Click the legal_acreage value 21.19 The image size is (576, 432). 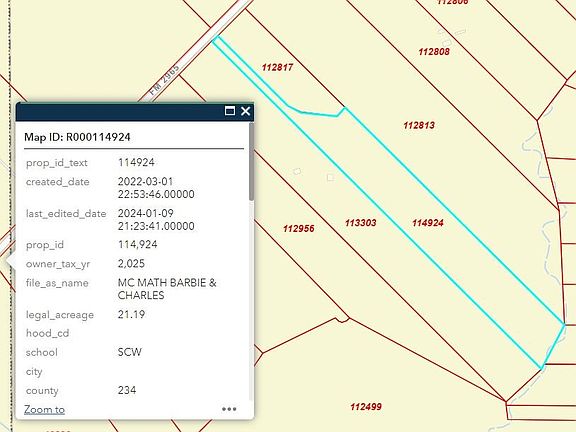(131, 314)
